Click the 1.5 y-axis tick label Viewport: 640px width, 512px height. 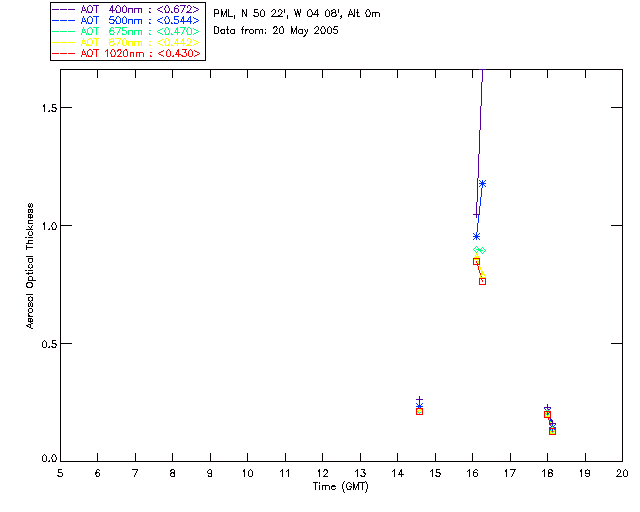point(48,108)
